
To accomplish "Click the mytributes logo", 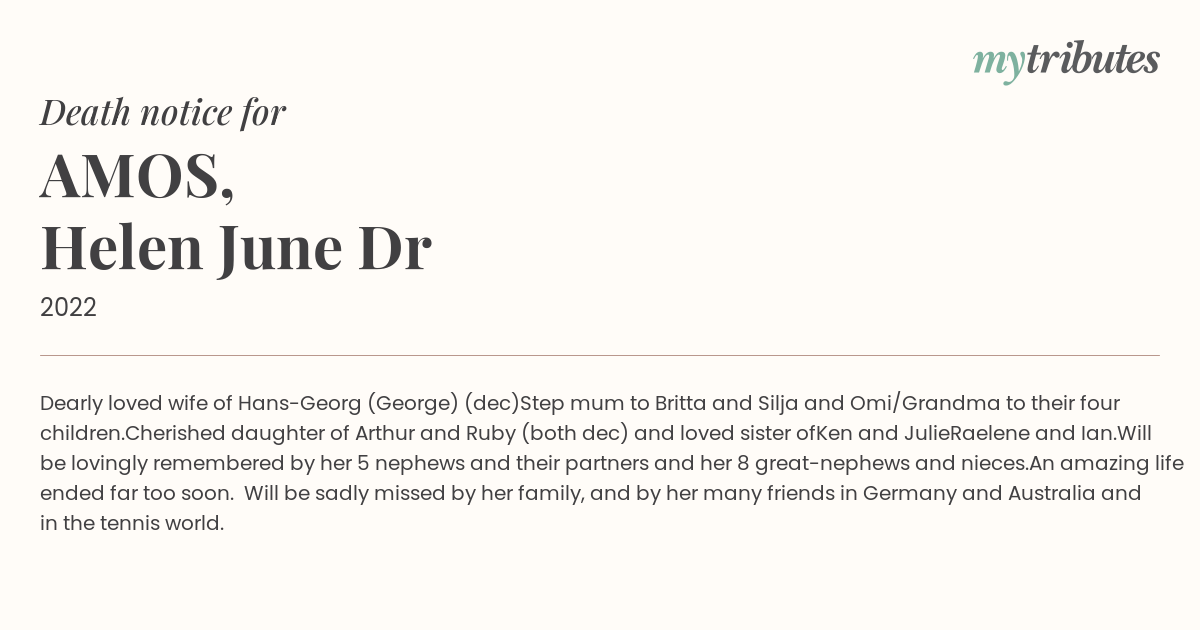I will pyautogui.click(x=1066, y=61).
